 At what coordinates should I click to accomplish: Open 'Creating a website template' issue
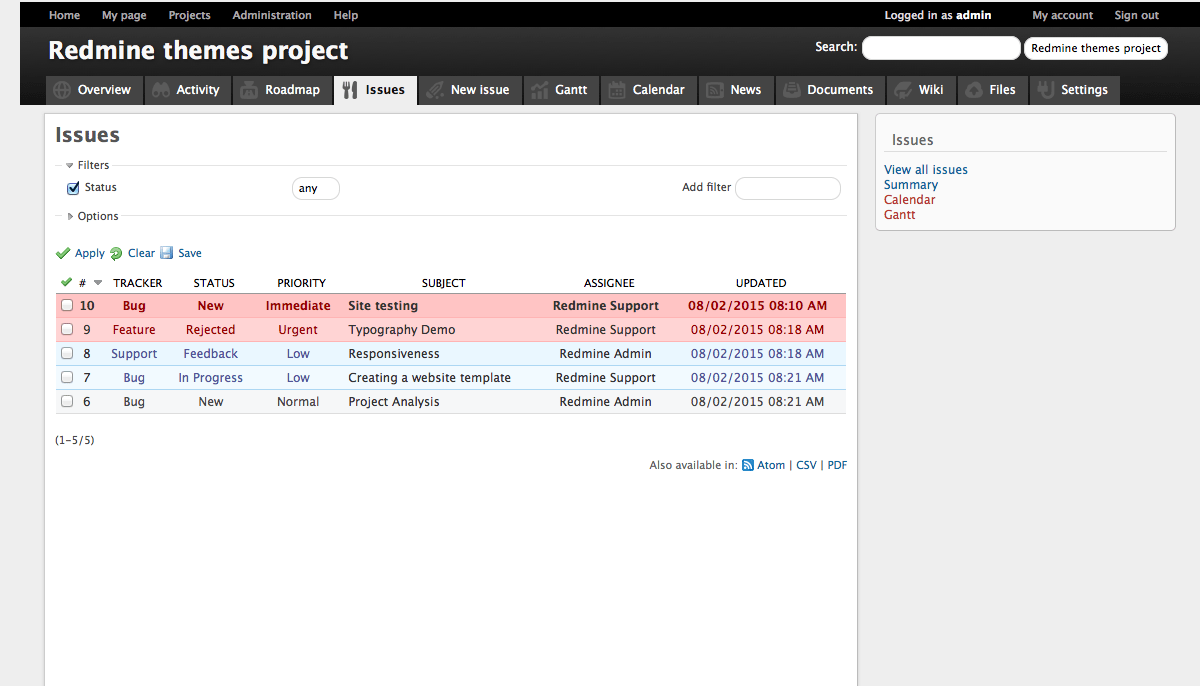[x=430, y=378]
